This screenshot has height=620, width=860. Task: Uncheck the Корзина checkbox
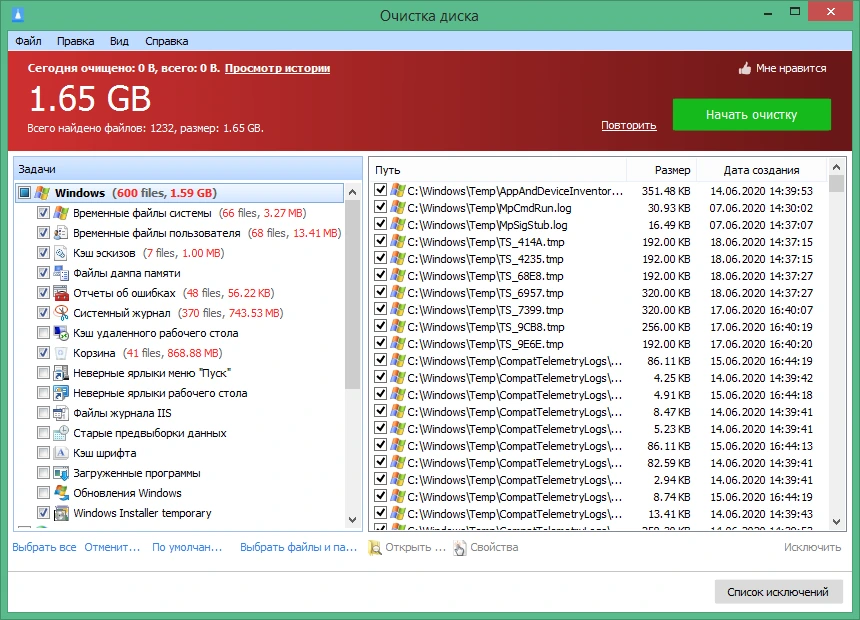pos(43,353)
